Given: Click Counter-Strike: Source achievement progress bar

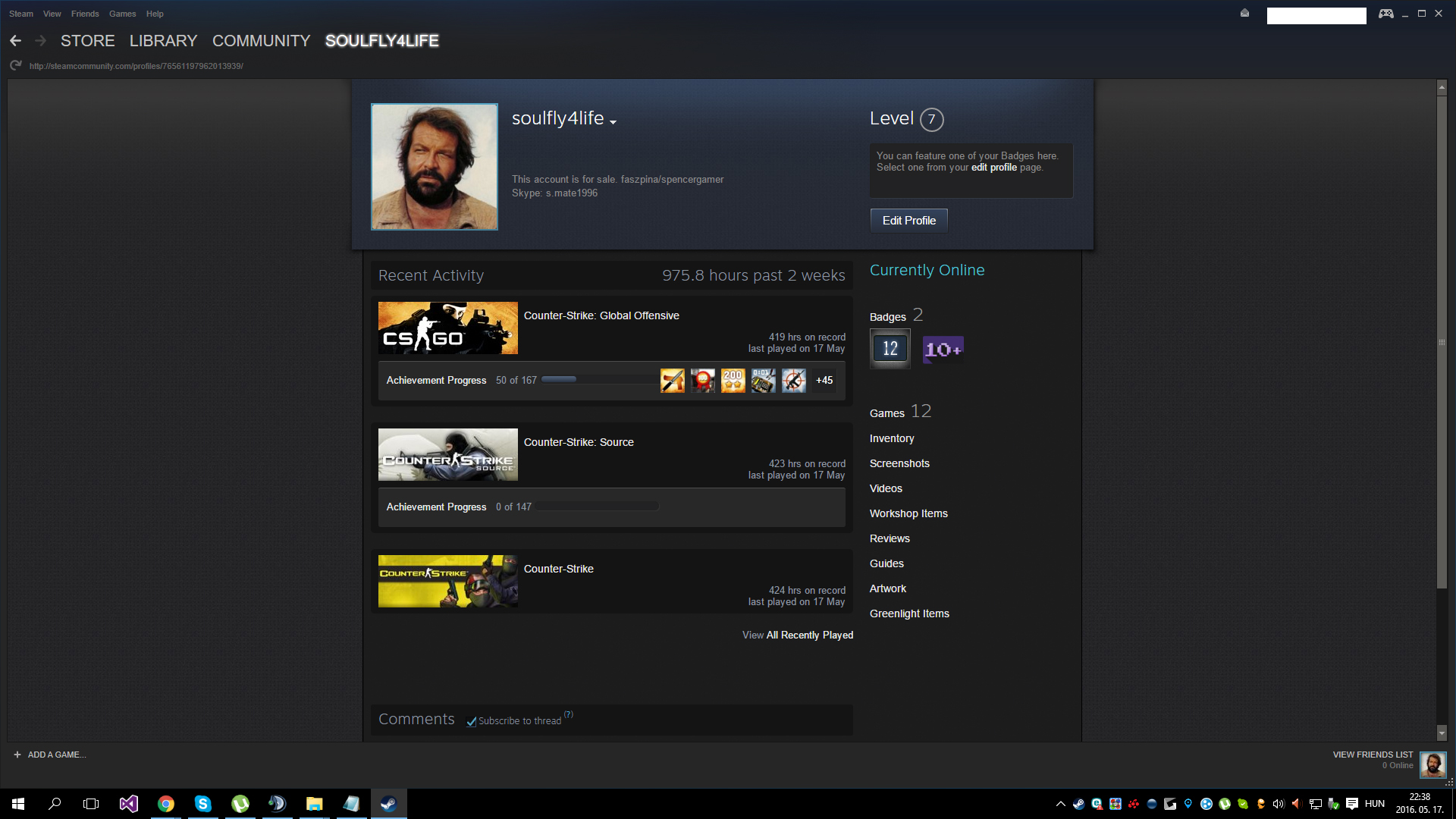Looking at the screenshot, I should 598,506.
